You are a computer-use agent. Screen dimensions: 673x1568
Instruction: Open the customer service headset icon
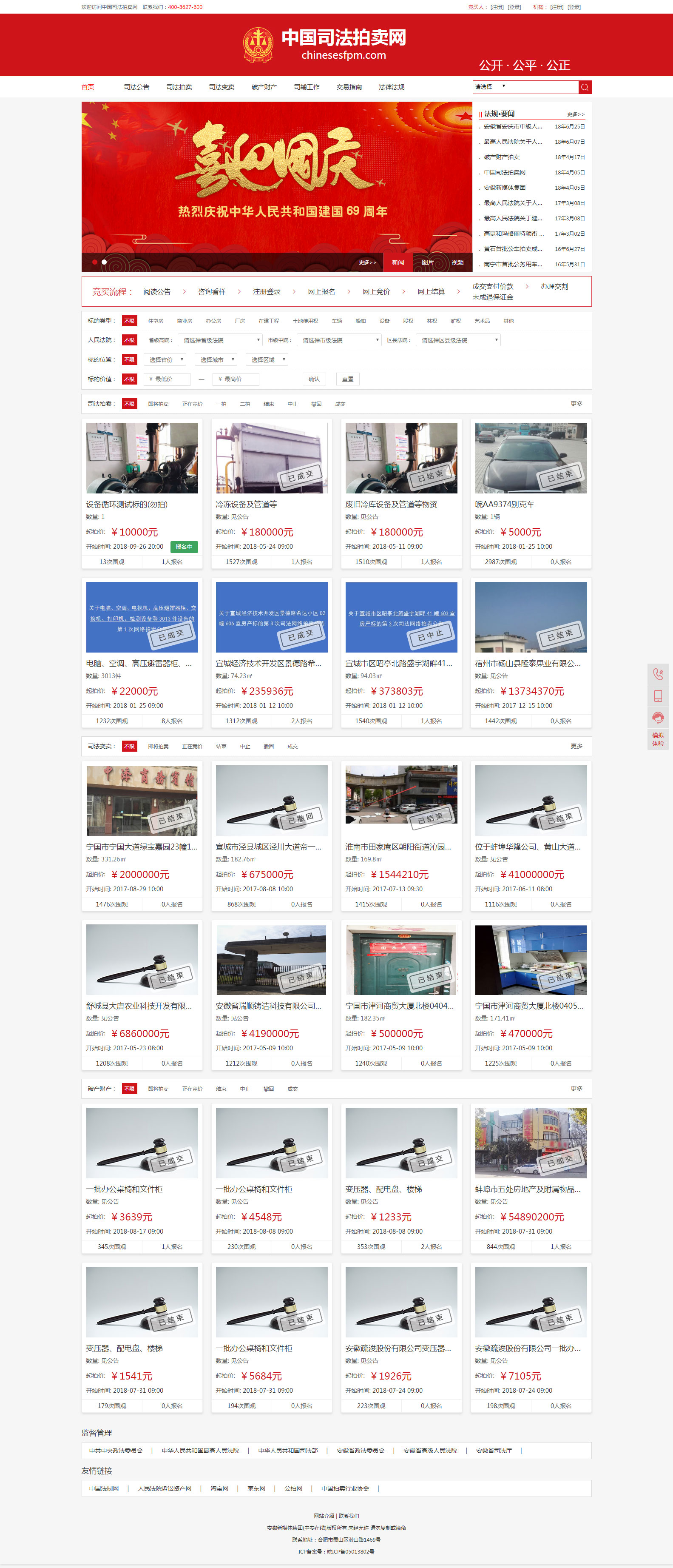pos(658,718)
